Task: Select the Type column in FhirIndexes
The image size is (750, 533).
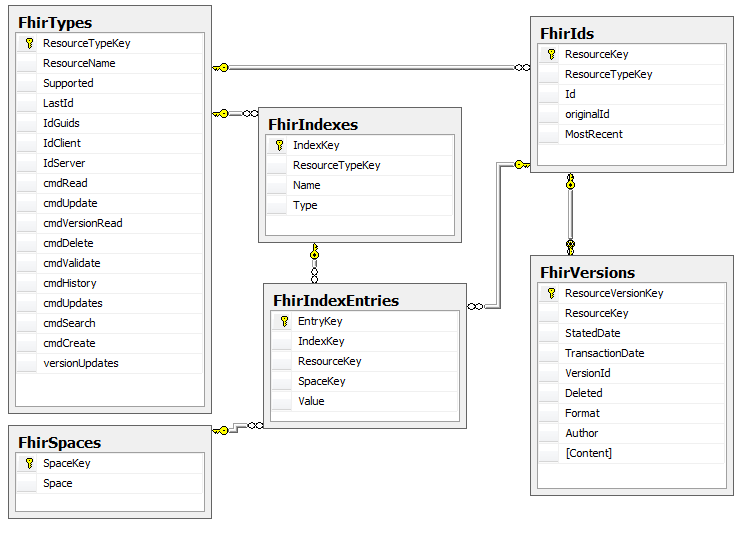Action: click(305, 205)
